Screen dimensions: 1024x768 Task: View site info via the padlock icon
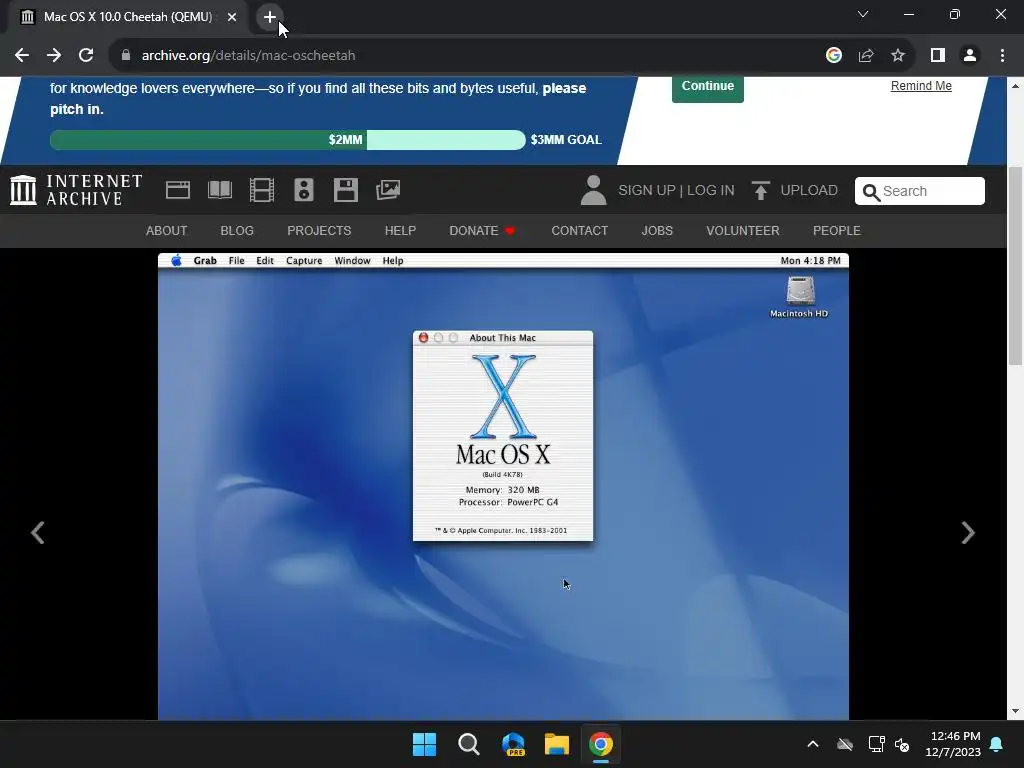click(125, 56)
